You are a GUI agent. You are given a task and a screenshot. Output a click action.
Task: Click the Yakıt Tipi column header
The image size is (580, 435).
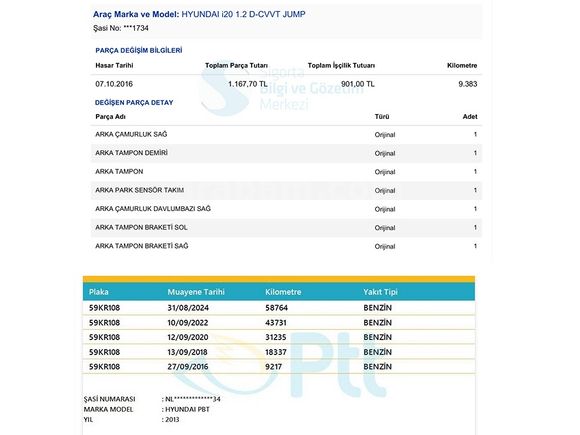[x=380, y=292]
